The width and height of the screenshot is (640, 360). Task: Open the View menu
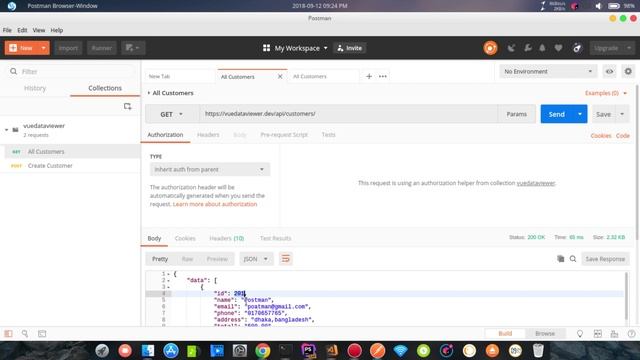[39, 30]
